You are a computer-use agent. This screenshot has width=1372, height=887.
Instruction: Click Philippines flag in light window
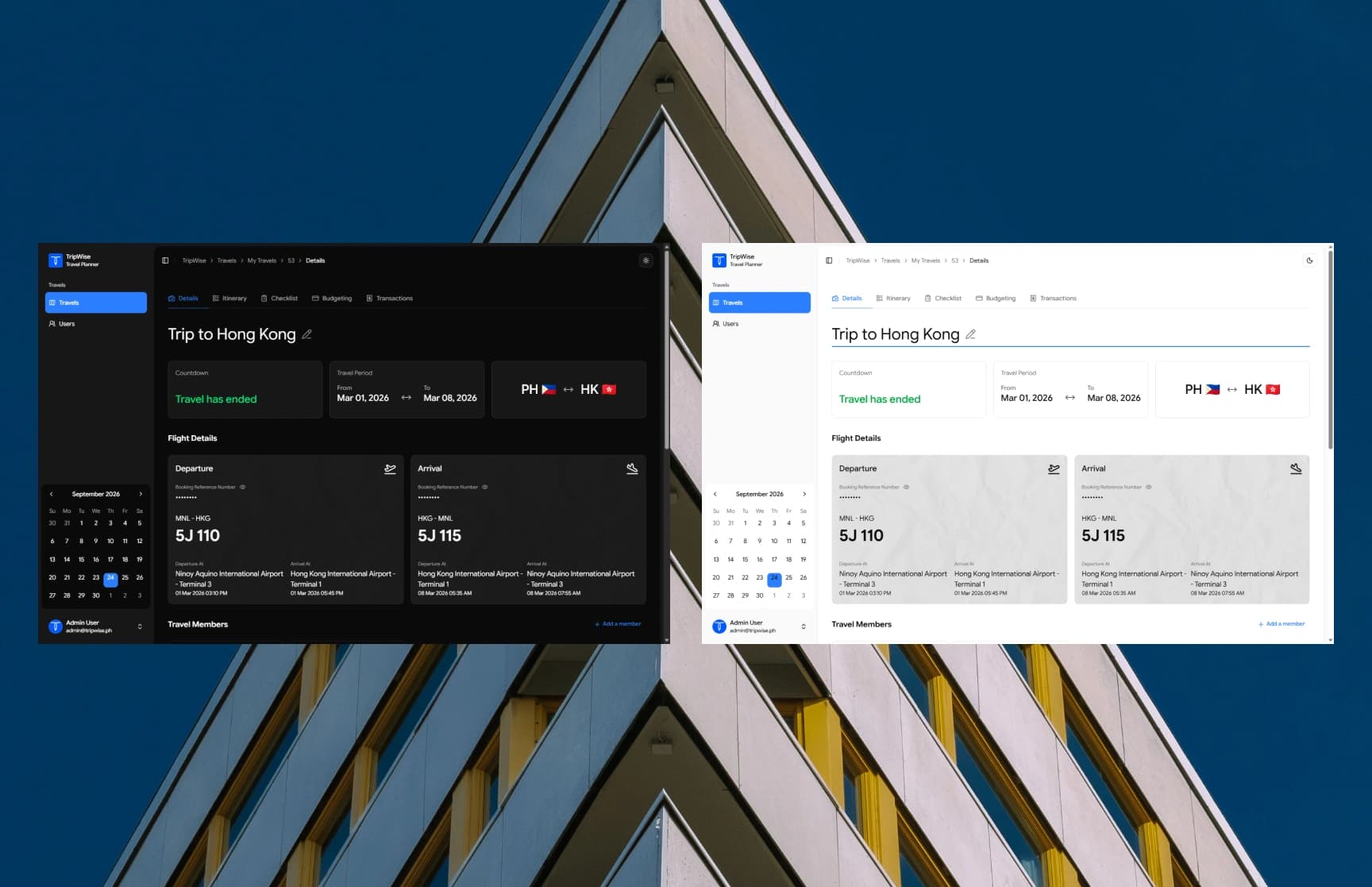coord(1212,390)
